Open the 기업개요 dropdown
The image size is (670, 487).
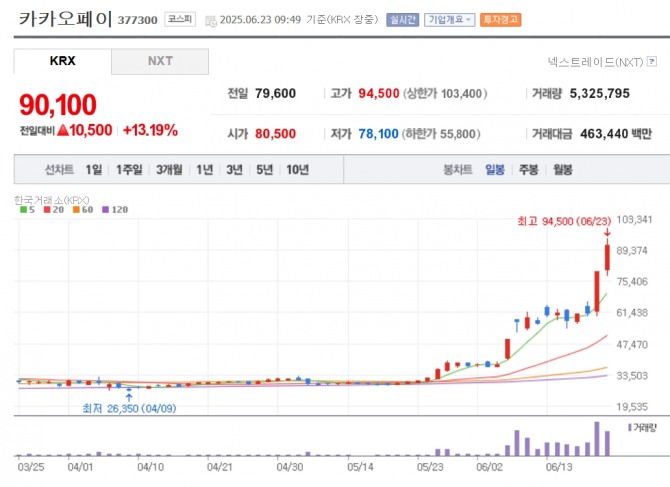(x=450, y=20)
